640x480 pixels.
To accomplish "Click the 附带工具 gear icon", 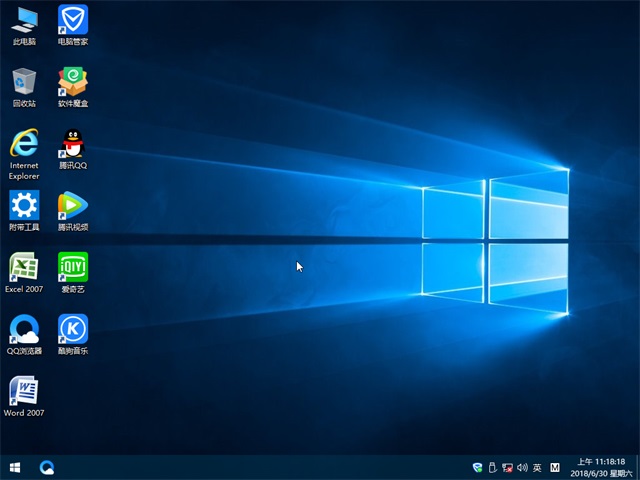I will [x=24, y=206].
